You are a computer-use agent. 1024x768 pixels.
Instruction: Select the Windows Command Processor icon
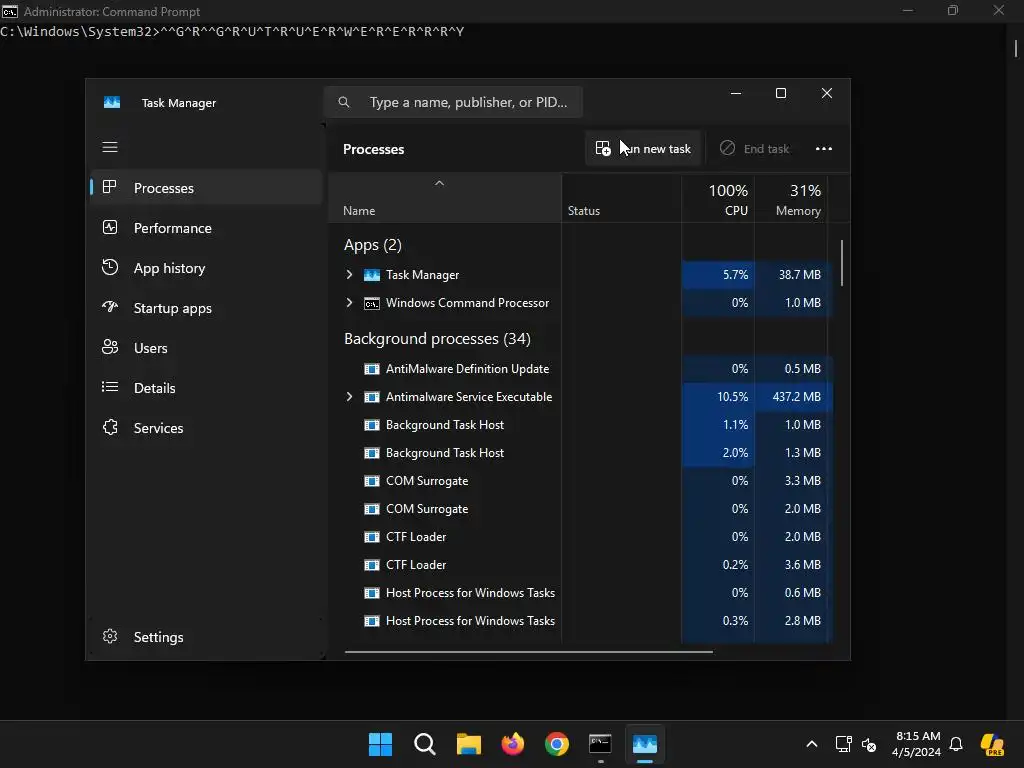coord(372,303)
